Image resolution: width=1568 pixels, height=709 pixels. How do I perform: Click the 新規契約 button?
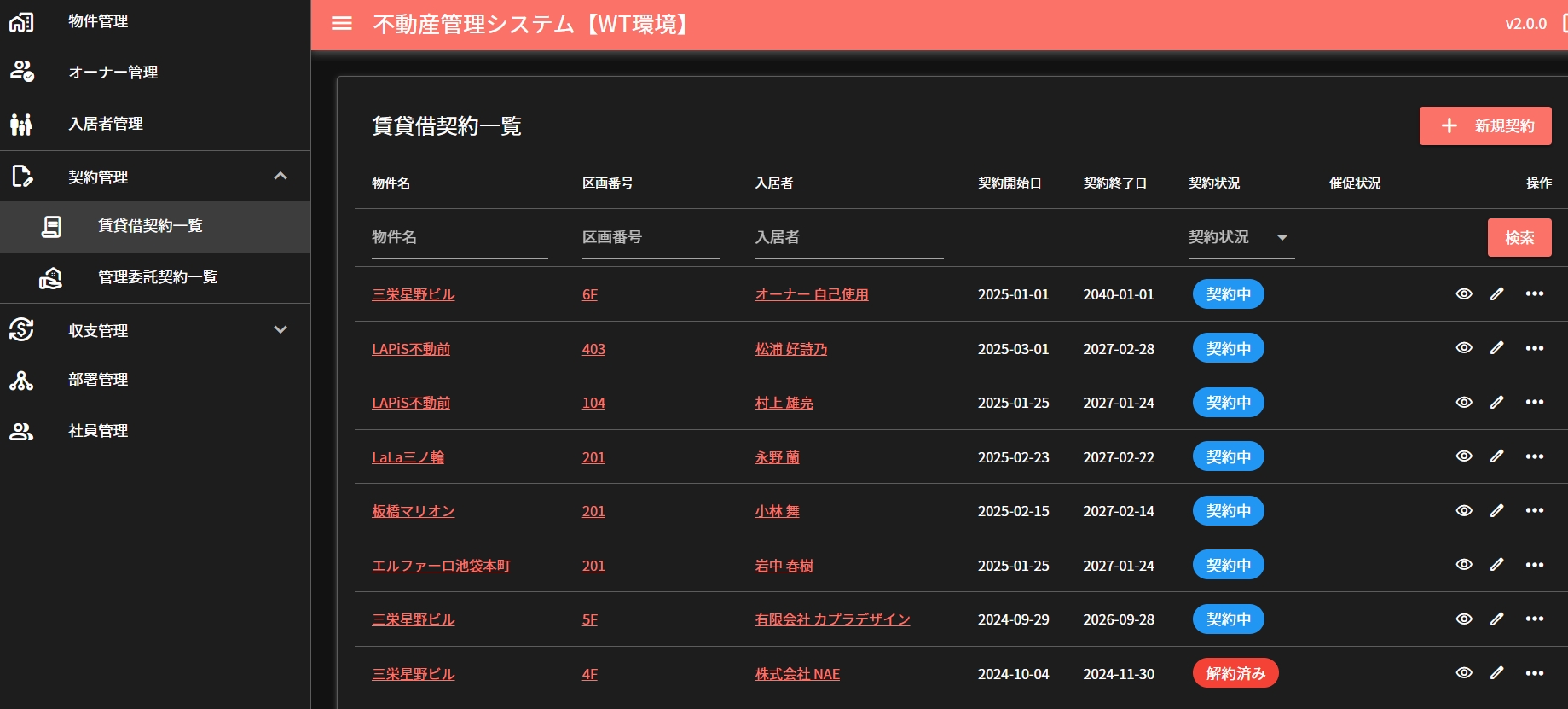(x=1484, y=126)
